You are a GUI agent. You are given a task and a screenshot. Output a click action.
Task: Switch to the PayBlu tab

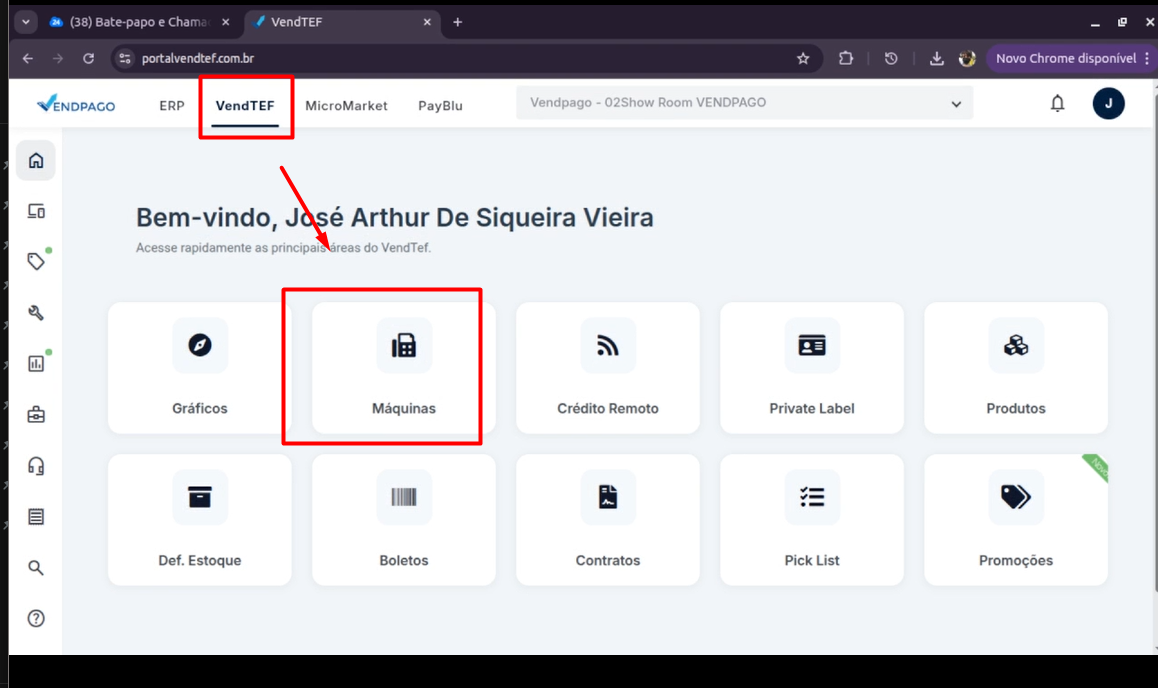(440, 106)
